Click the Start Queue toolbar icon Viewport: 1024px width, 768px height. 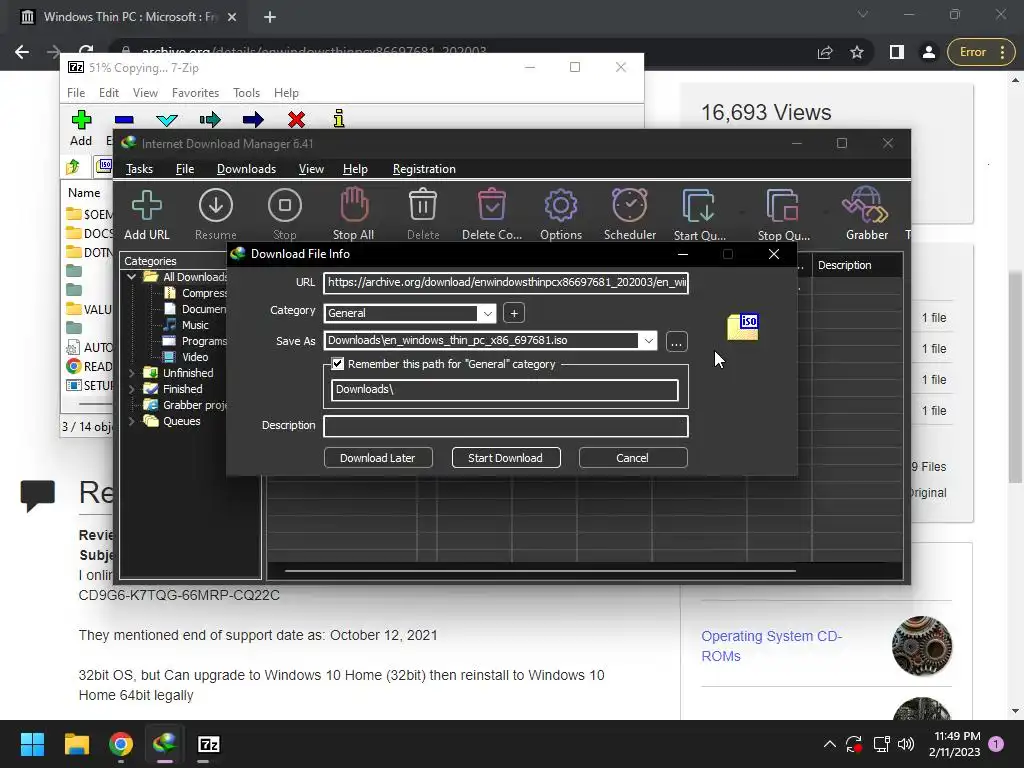tap(699, 206)
